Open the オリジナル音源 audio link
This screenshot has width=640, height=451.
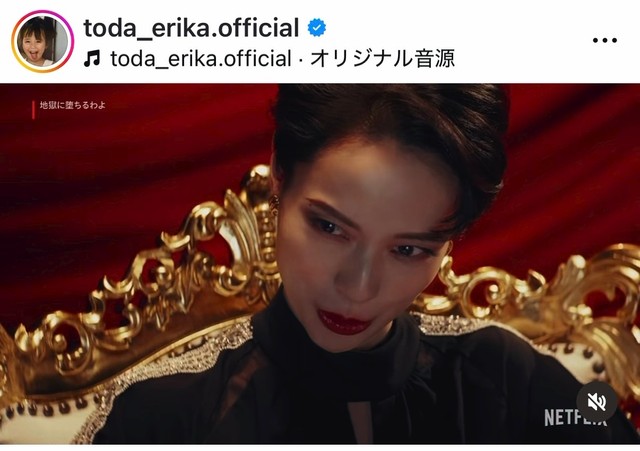[x=382, y=59]
